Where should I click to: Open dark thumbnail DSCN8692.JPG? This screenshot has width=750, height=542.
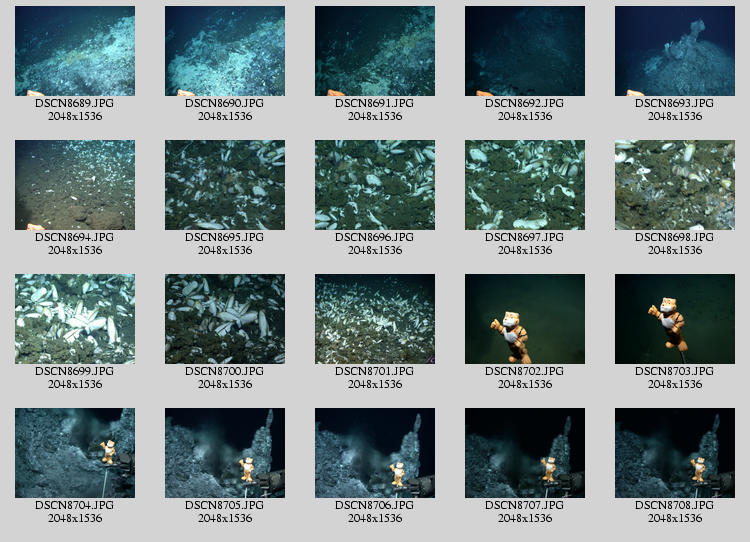[x=525, y=51]
